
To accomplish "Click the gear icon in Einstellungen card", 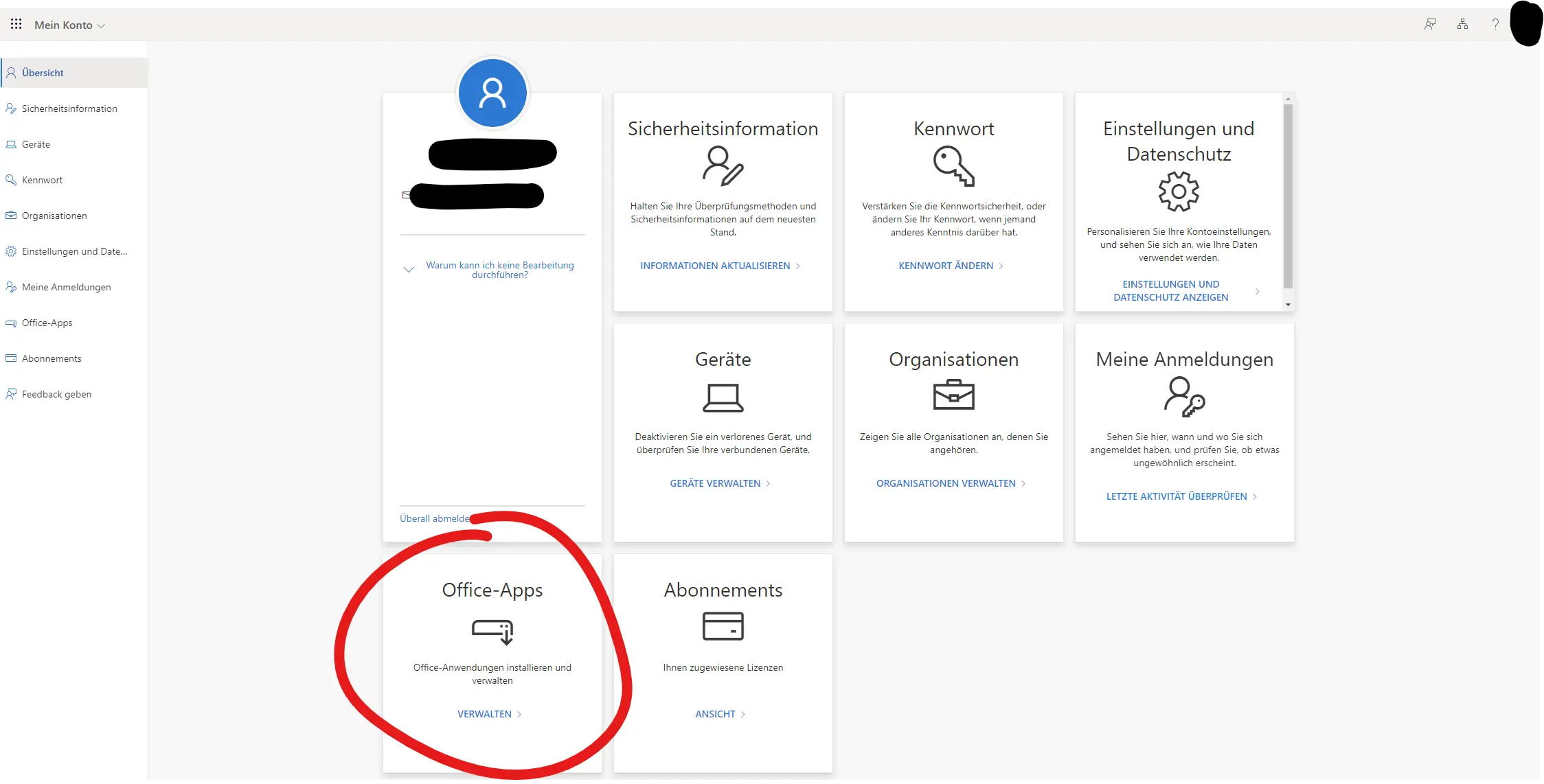I will point(1179,192).
